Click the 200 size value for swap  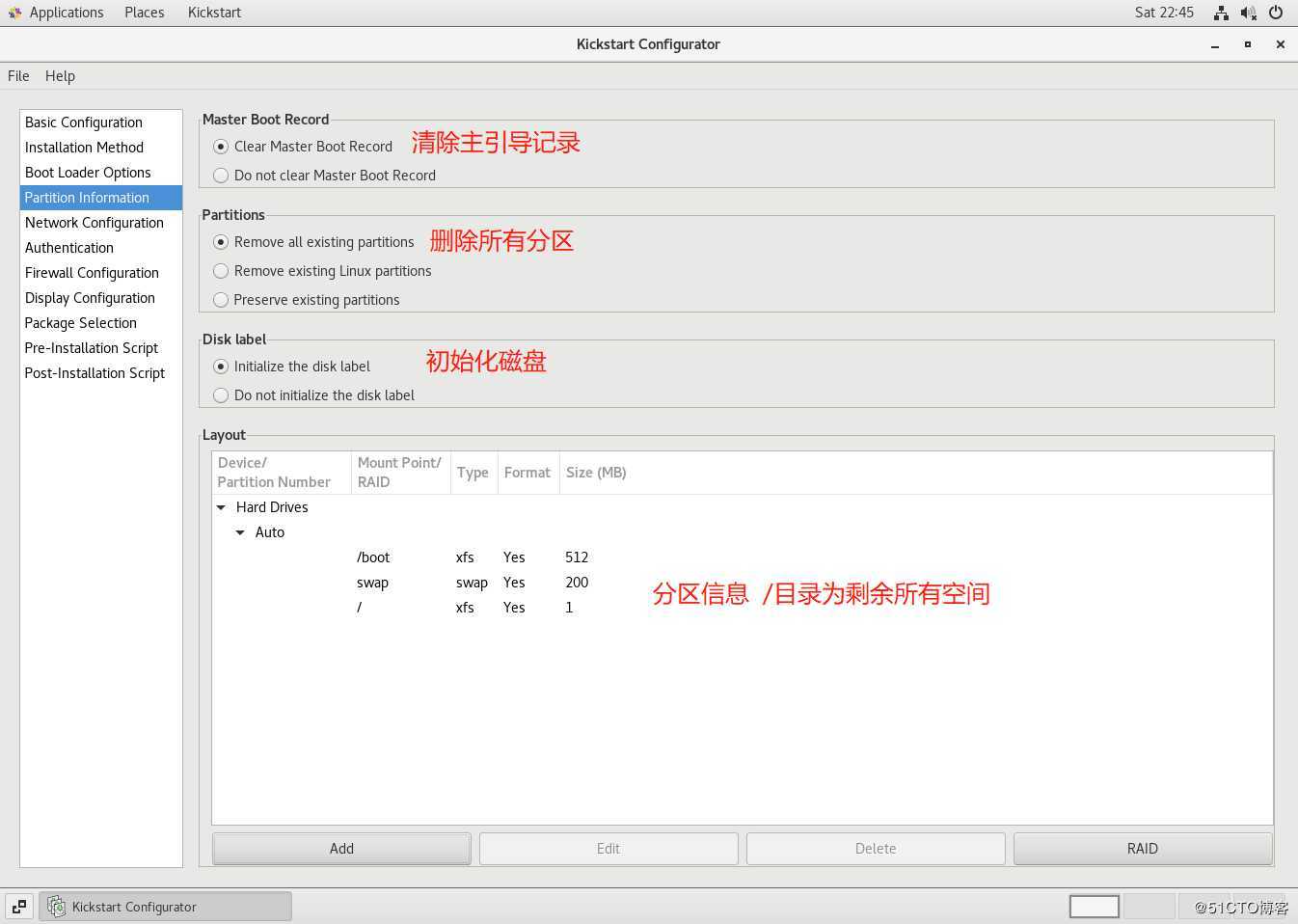(x=577, y=583)
